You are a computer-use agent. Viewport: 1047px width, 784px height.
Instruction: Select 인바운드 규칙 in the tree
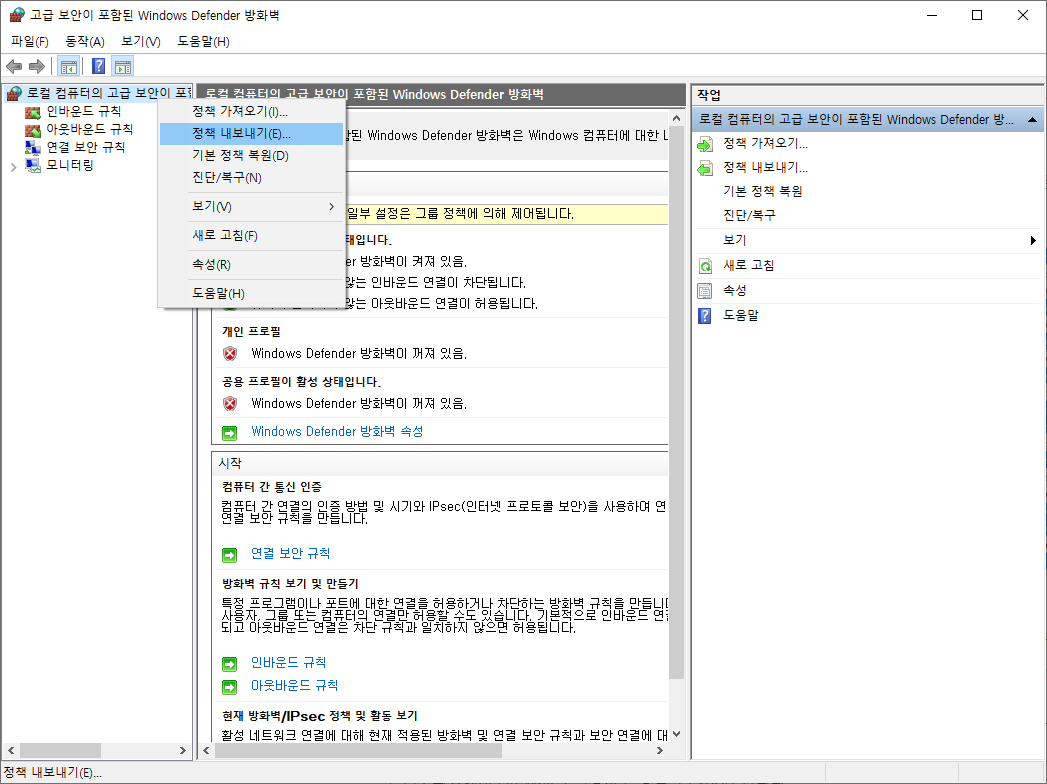click(83, 112)
